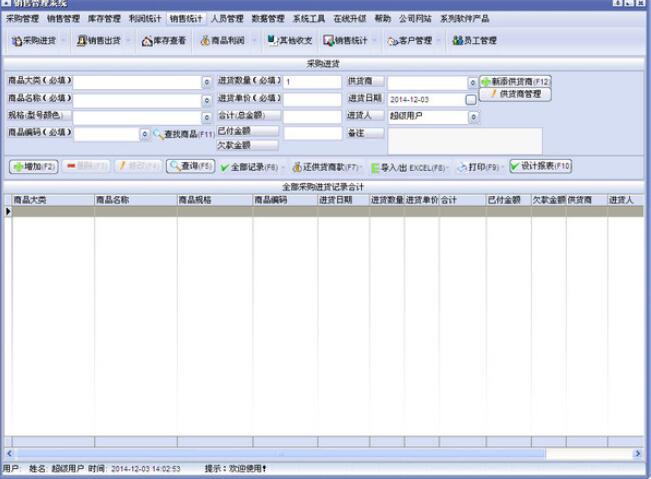651x479 pixels.
Task: Open the 客户管理 toolbar module
Action: click(410, 41)
